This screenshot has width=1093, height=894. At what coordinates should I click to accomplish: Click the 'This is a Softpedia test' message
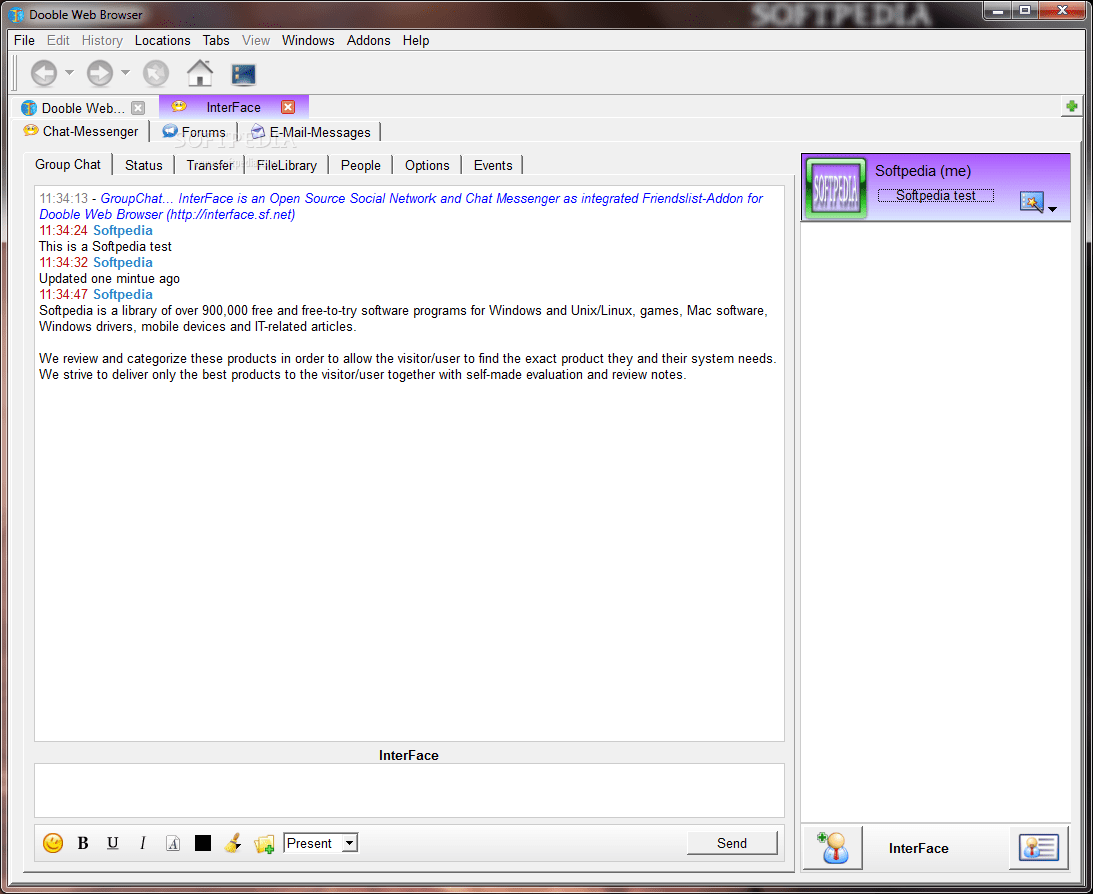point(105,246)
